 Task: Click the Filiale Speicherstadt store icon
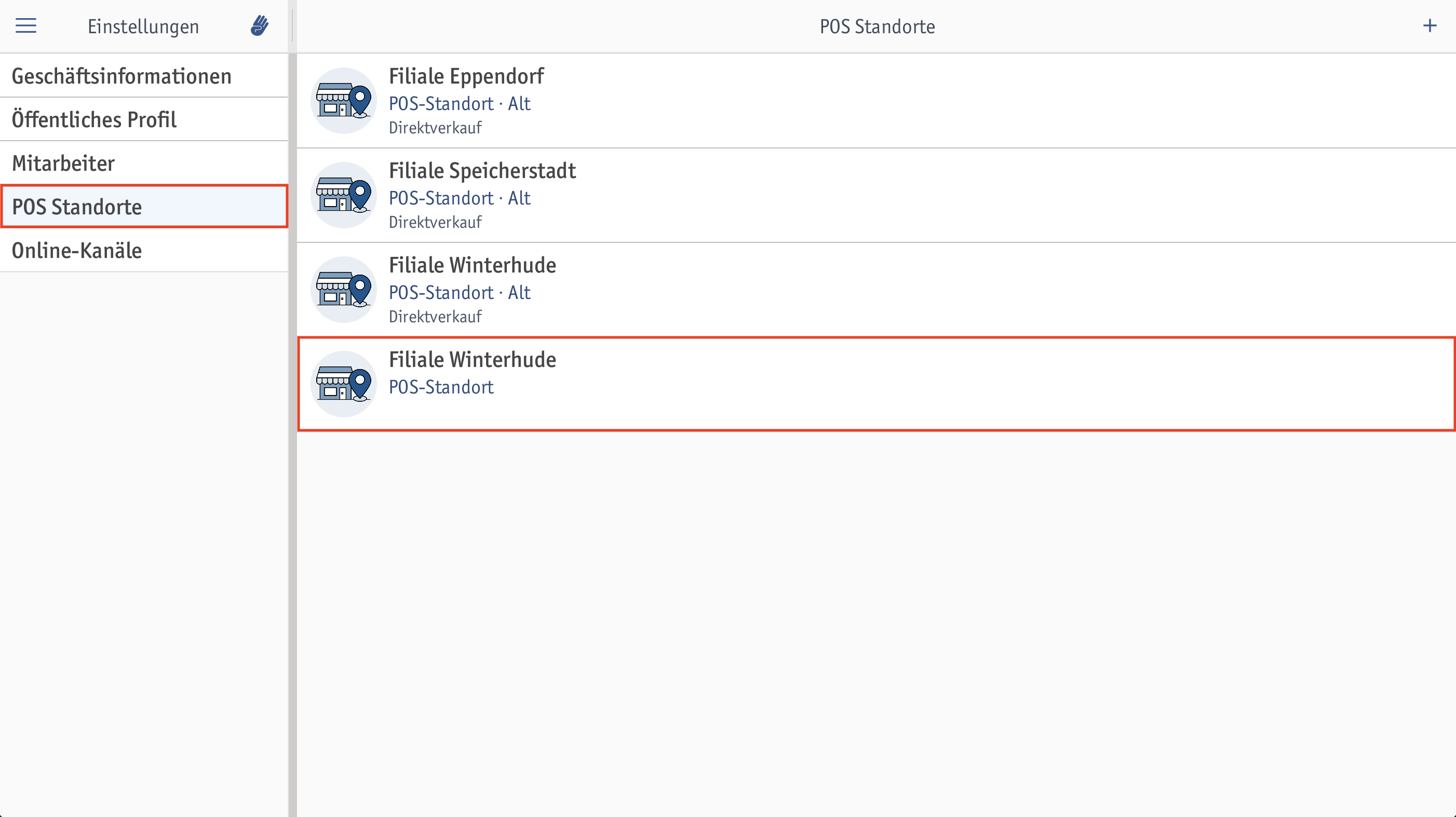(344, 195)
